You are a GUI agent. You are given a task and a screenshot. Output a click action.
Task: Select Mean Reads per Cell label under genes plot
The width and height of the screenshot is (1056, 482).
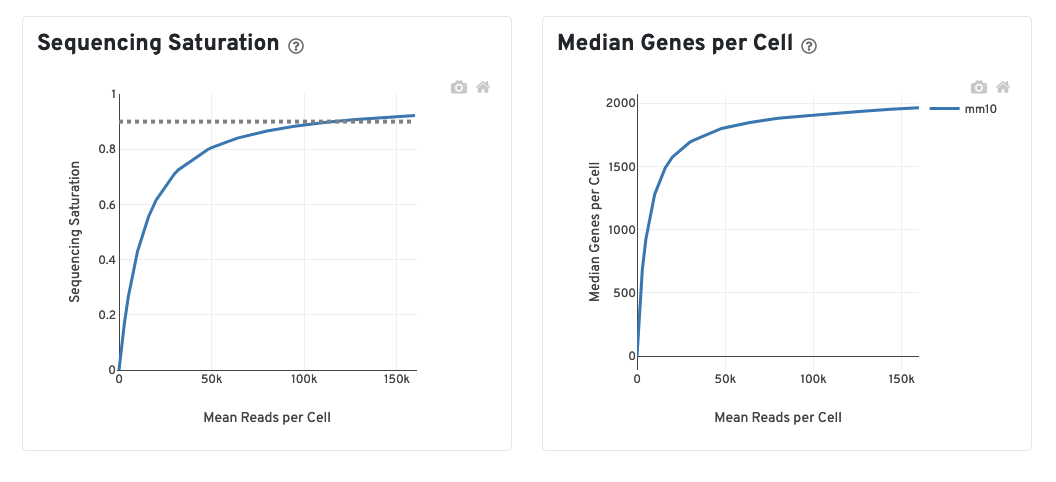click(x=778, y=417)
